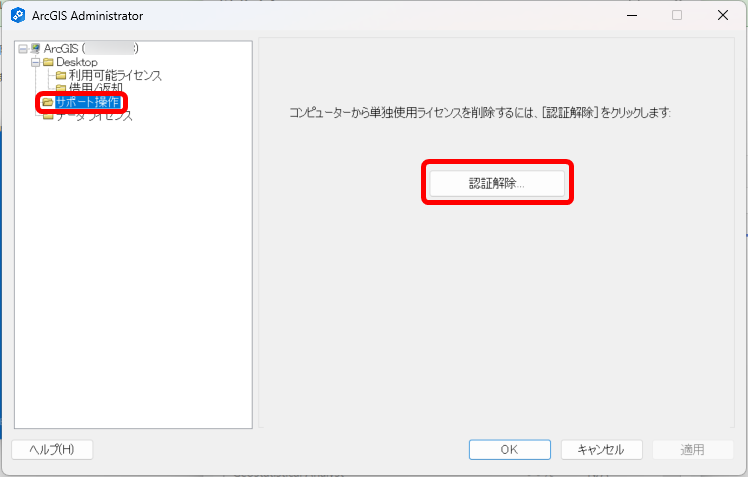Viewport: 748px width, 477px height.
Task: Click the キャンセル button
Action: click(x=601, y=450)
